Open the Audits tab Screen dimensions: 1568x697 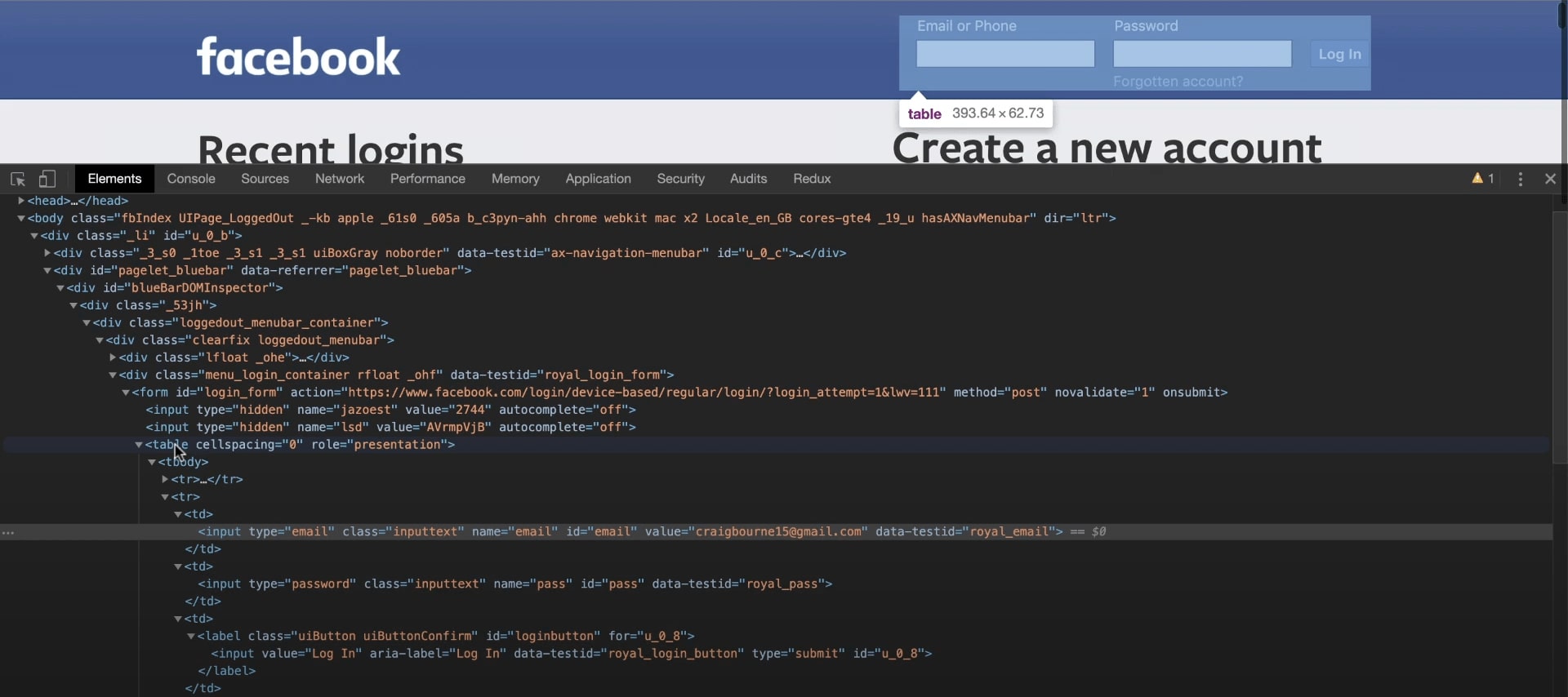(x=749, y=179)
